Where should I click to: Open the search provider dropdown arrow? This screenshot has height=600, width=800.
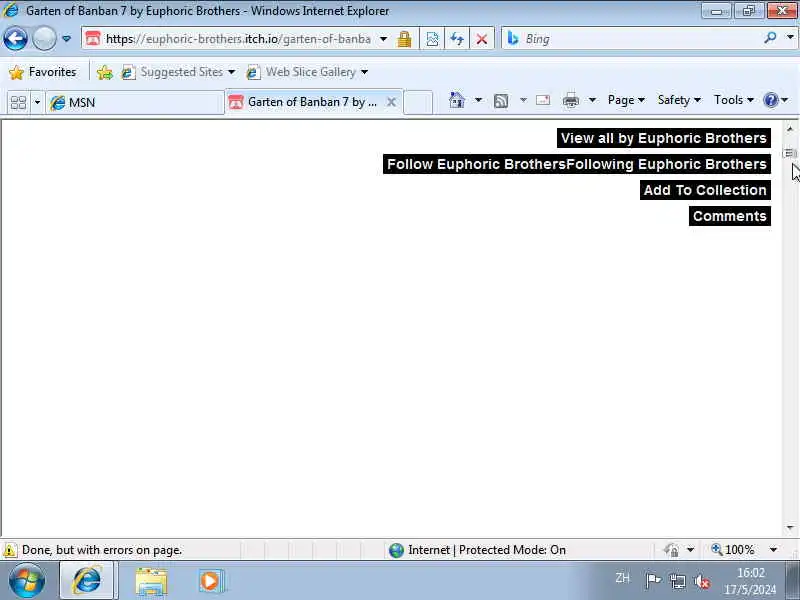pos(790,38)
